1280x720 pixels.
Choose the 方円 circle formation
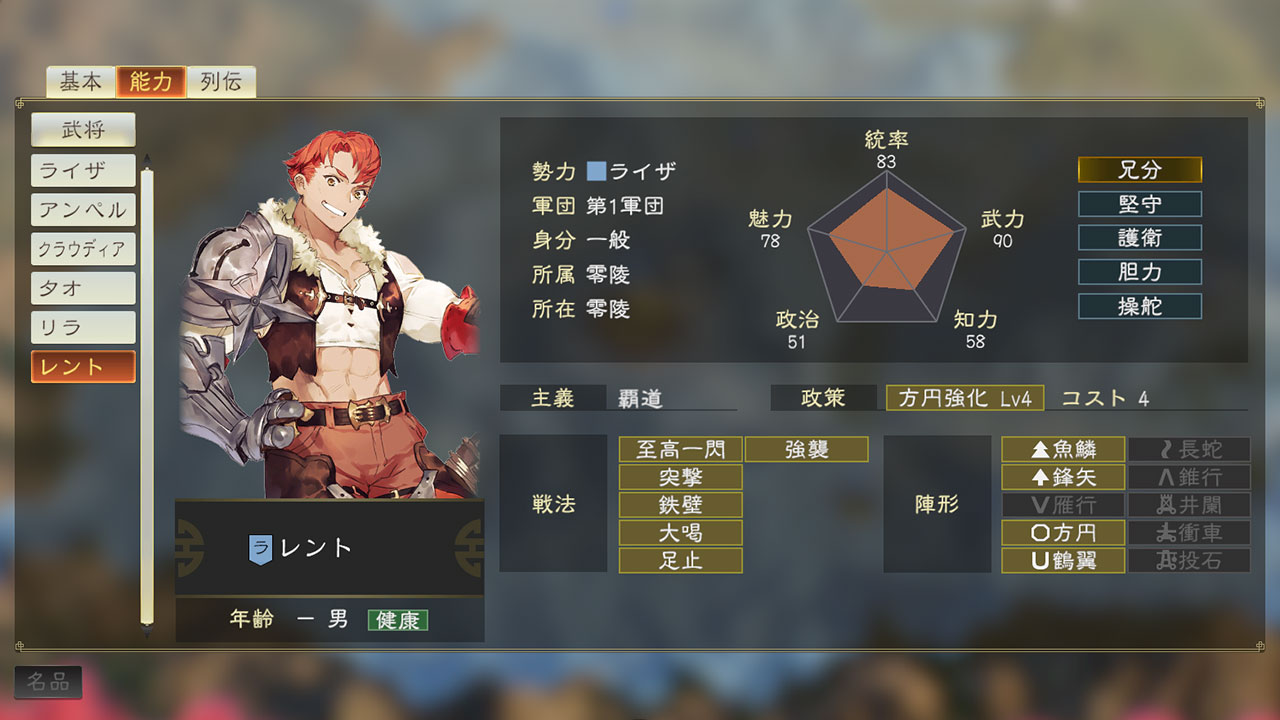pyautogui.click(x=1063, y=533)
